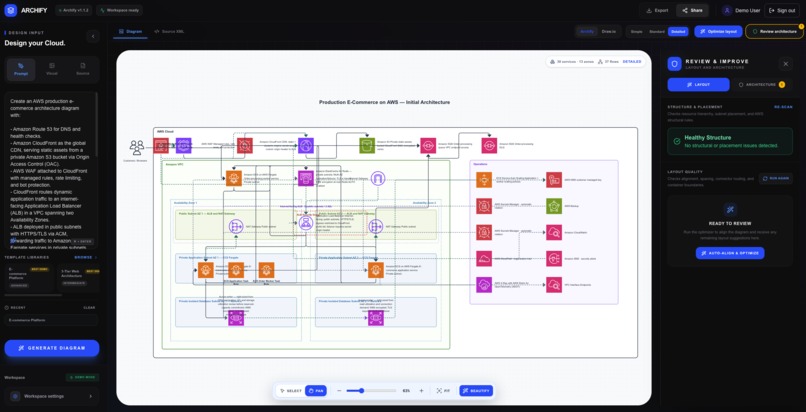Select the purple CloudFront globe icon

(306, 145)
